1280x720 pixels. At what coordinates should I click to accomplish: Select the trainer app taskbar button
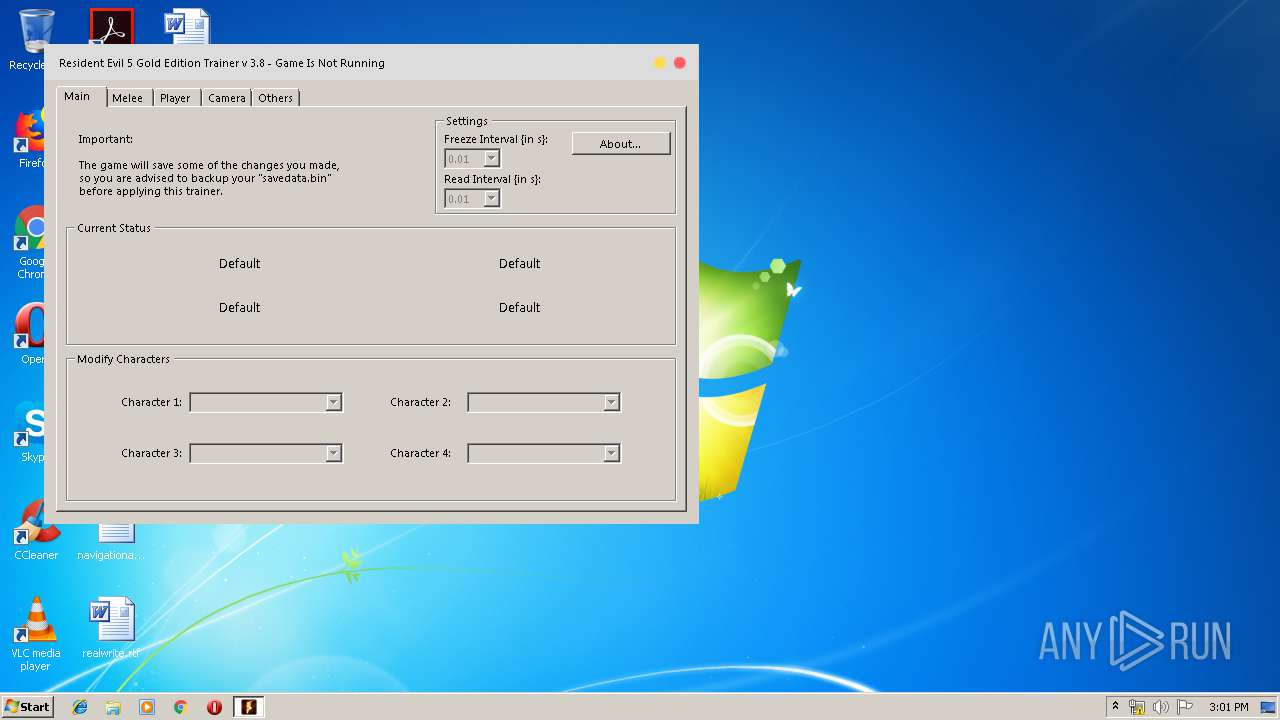[x=249, y=707]
